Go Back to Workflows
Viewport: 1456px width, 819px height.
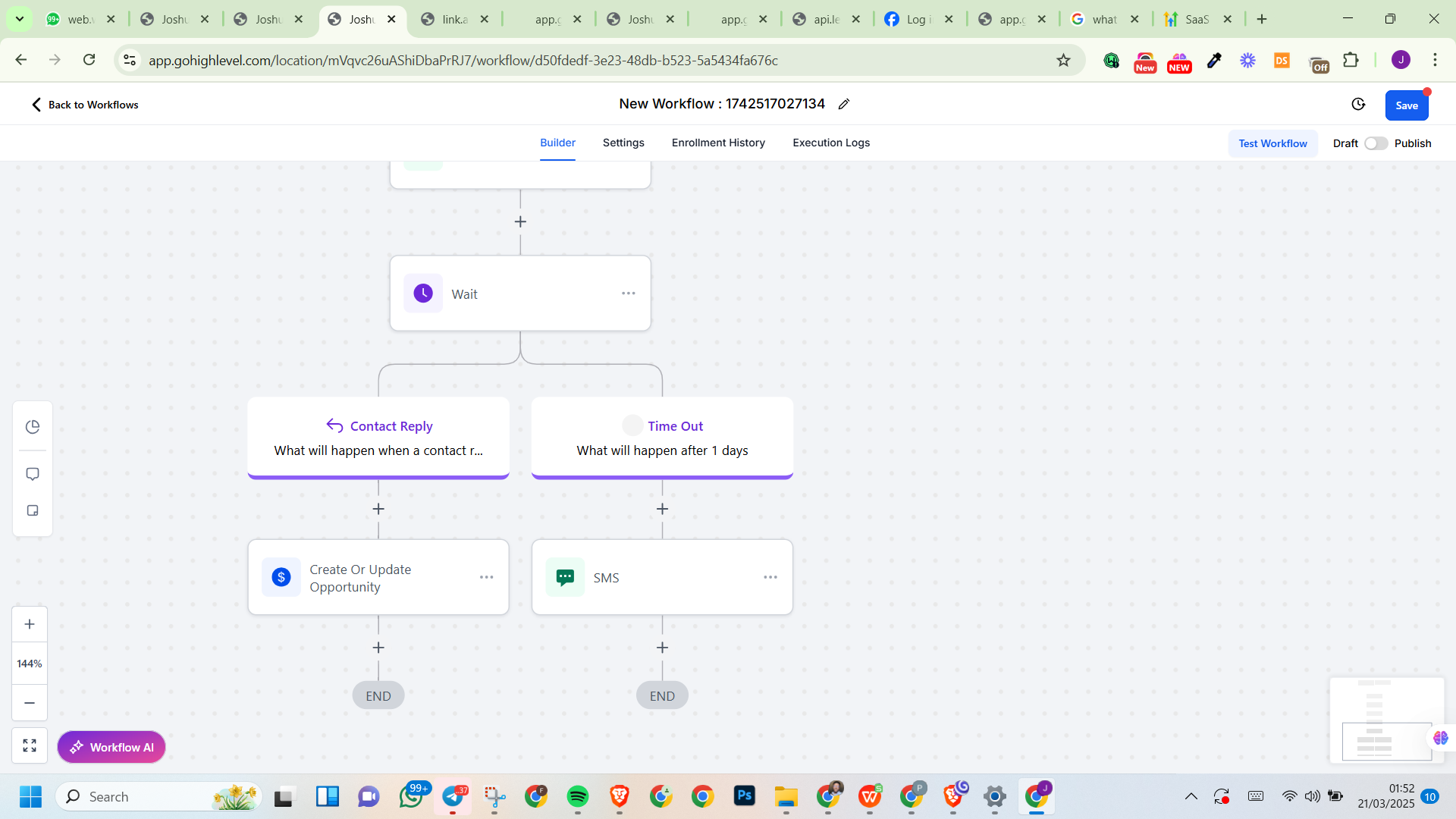[84, 105]
